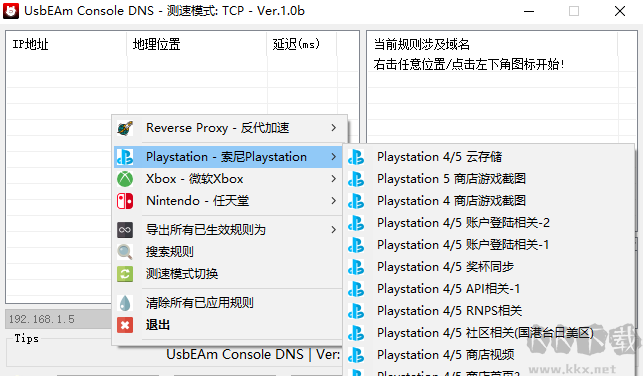Select Playstation 4/5 API相关-1 rule

(x=488, y=289)
